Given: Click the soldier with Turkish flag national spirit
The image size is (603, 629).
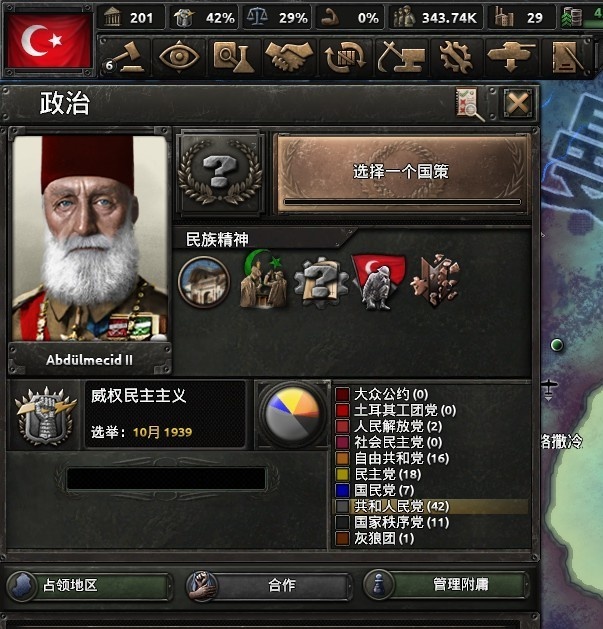Looking at the screenshot, I should [x=378, y=282].
